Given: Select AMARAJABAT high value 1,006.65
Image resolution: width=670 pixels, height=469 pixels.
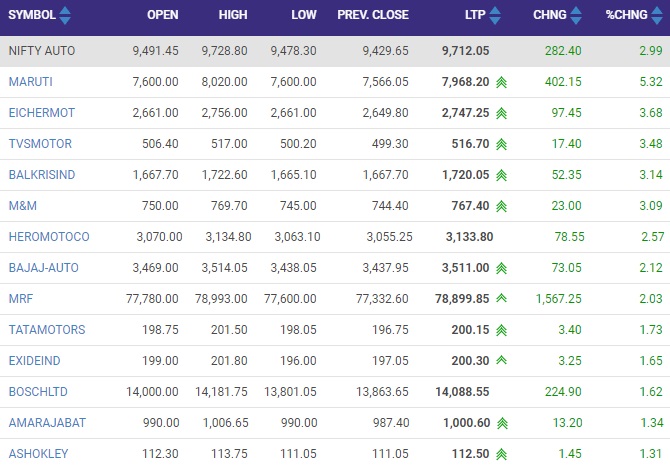Looking at the screenshot, I should click(226, 423).
